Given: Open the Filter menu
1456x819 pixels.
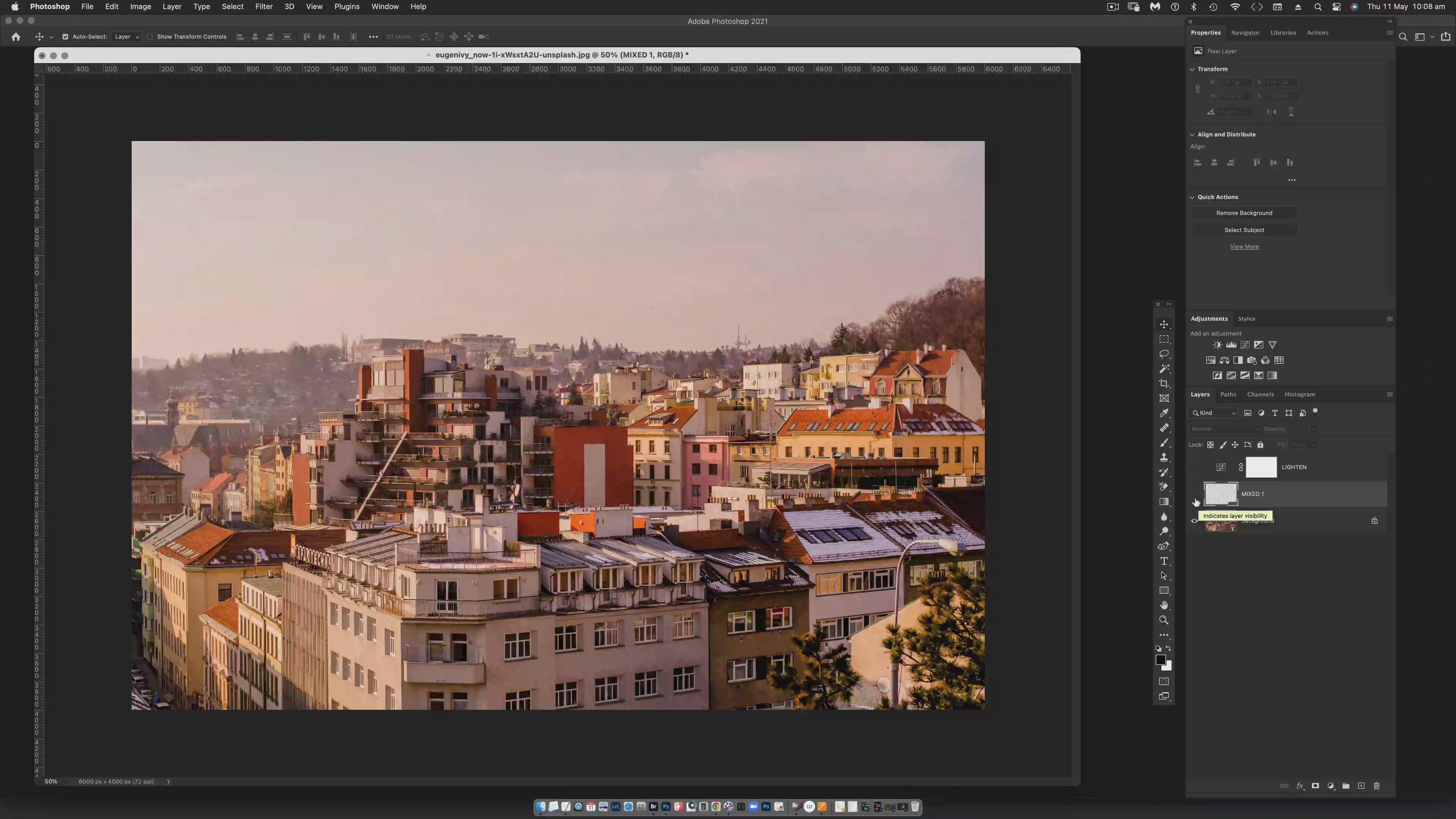Looking at the screenshot, I should (x=264, y=7).
